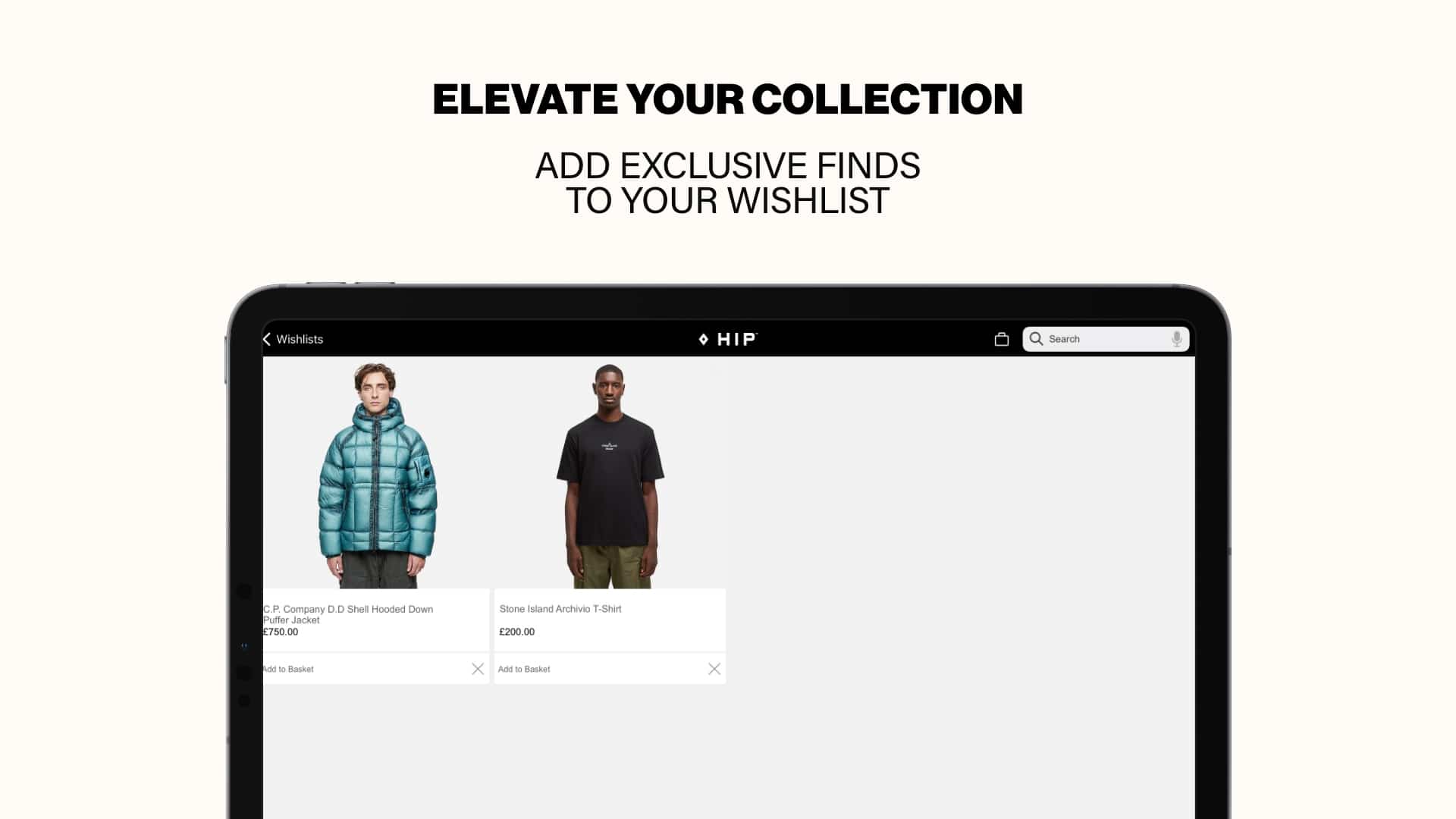
Task: Click the Wishlists back label
Action: [x=300, y=339]
